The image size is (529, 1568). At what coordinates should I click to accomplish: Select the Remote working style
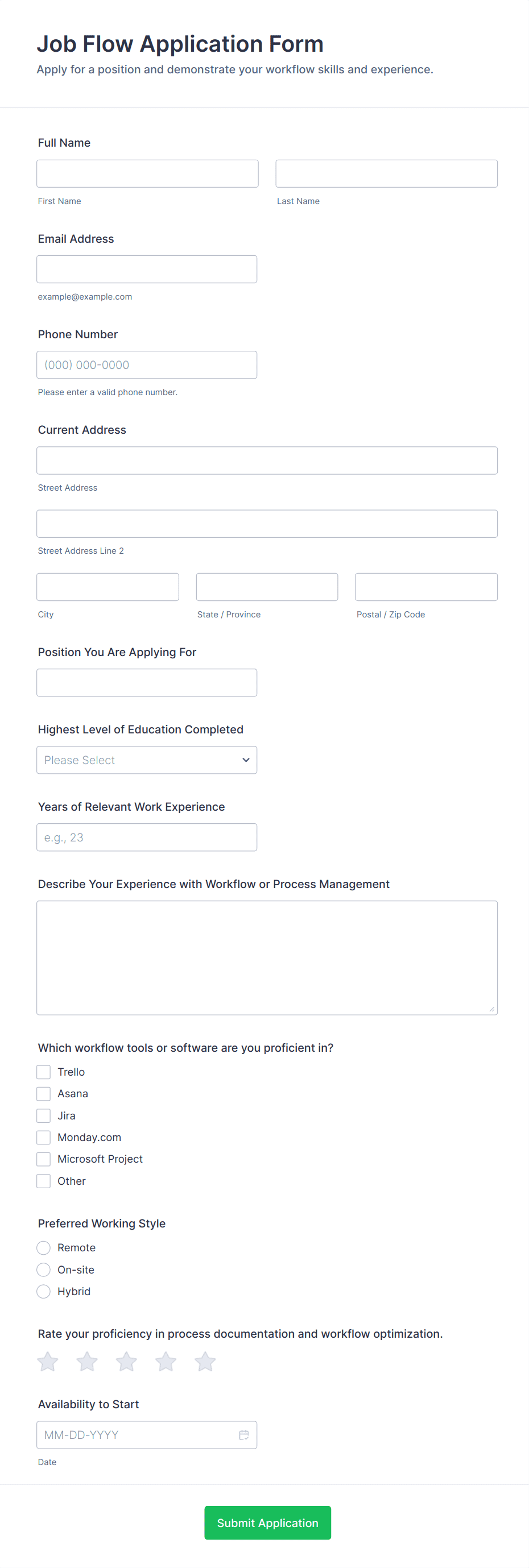click(x=44, y=1248)
